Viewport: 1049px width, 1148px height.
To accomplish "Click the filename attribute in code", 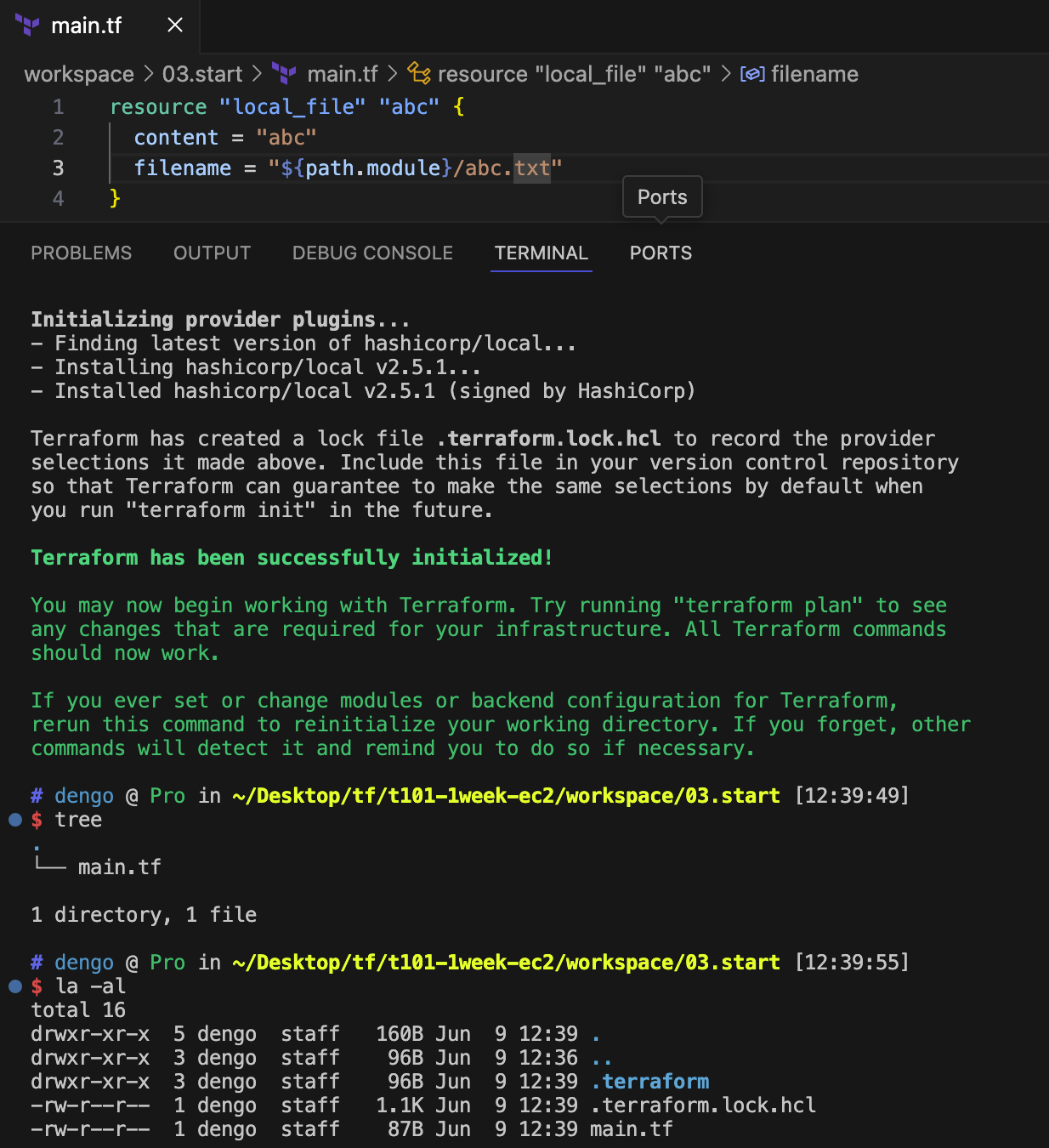I will pyautogui.click(x=183, y=168).
